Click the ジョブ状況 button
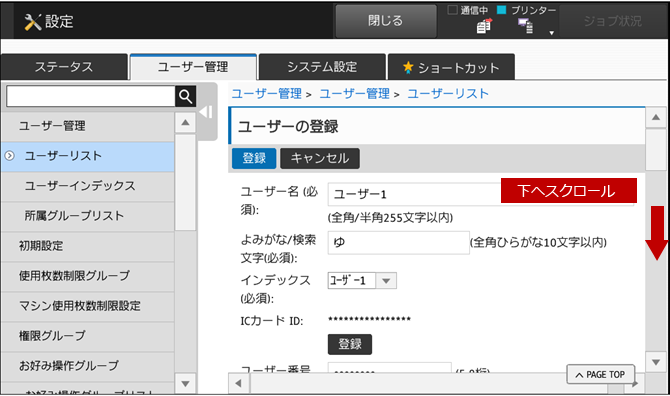670x396 pixels. click(613, 21)
